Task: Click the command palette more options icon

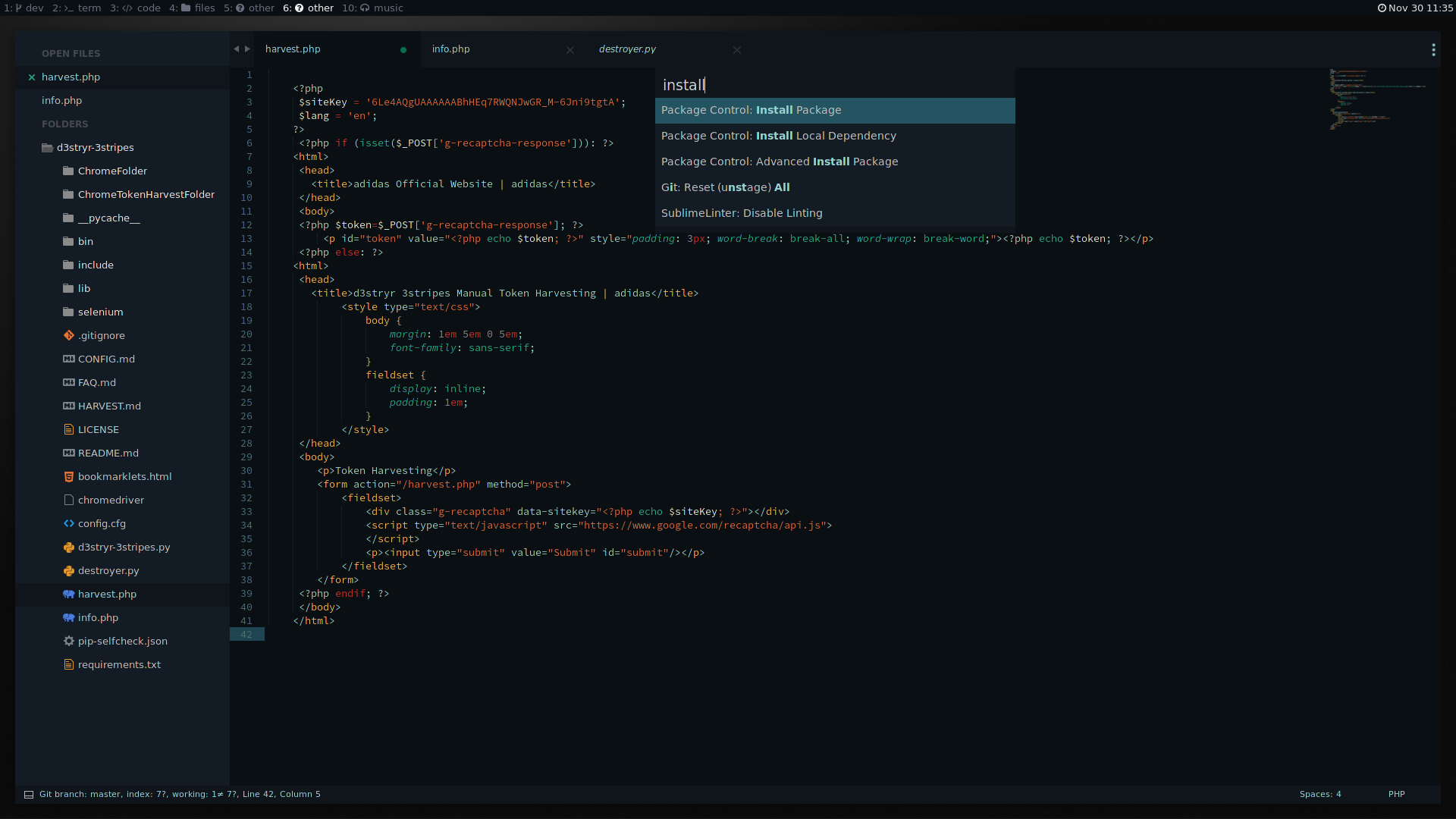Action: [1433, 49]
